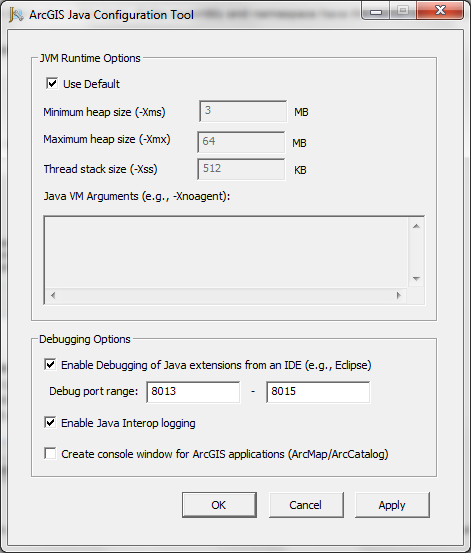The height and width of the screenshot is (553, 471).
Task: Click the Minimum heap size field
Action: tap(243, 111)
